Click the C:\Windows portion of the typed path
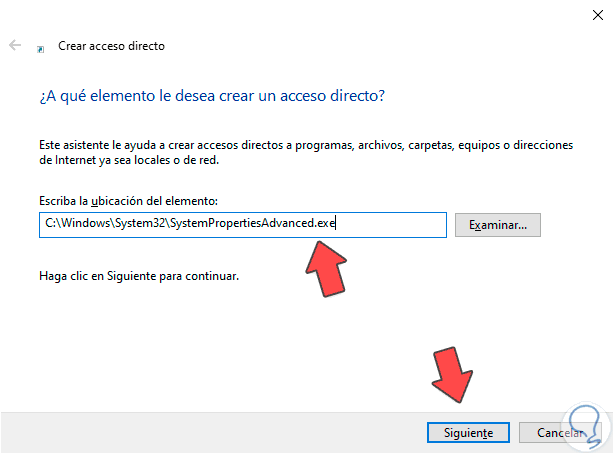The image size is (614, 454). pos(71,225)
